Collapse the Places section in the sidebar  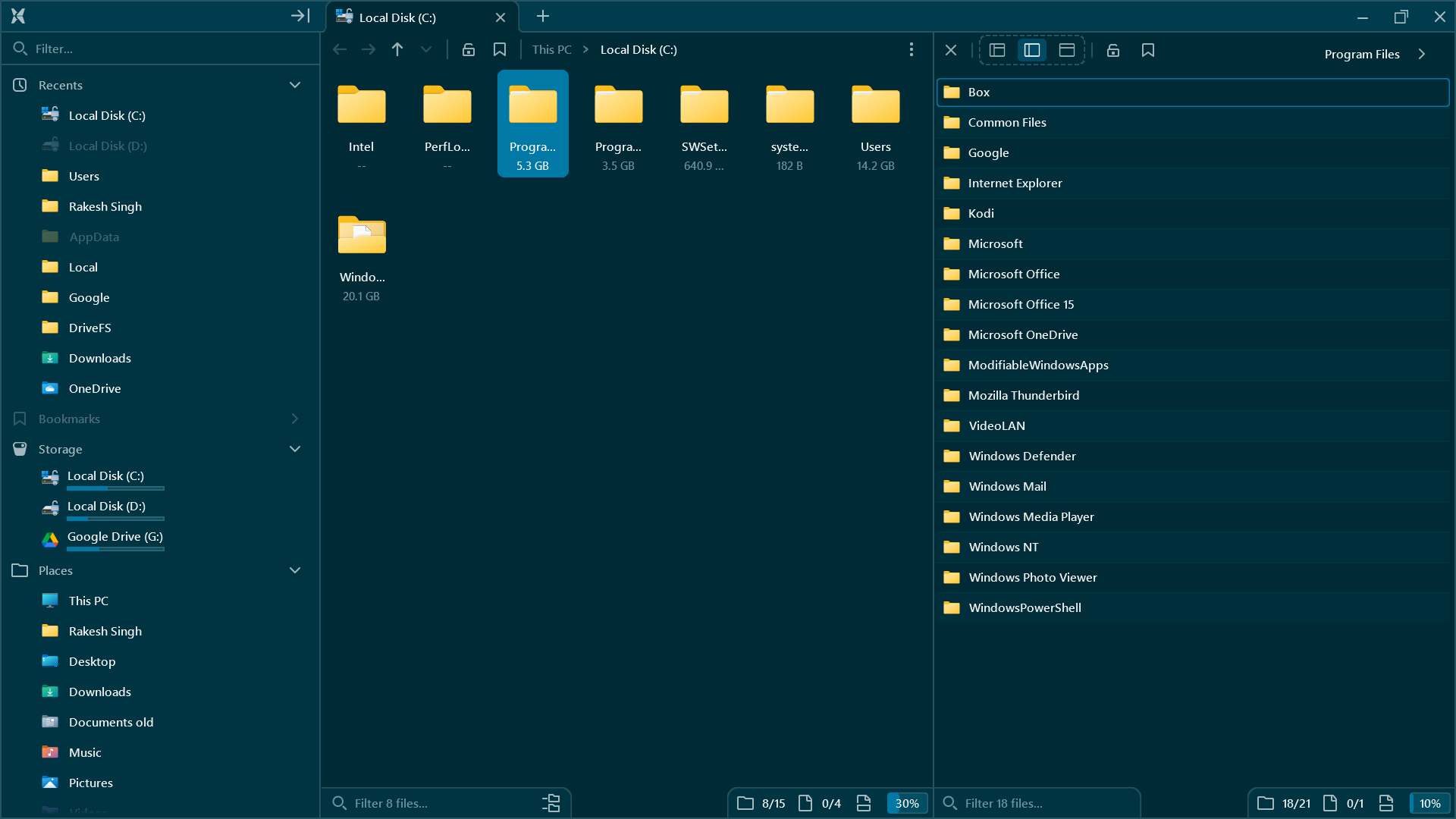[x=295, y=570]
